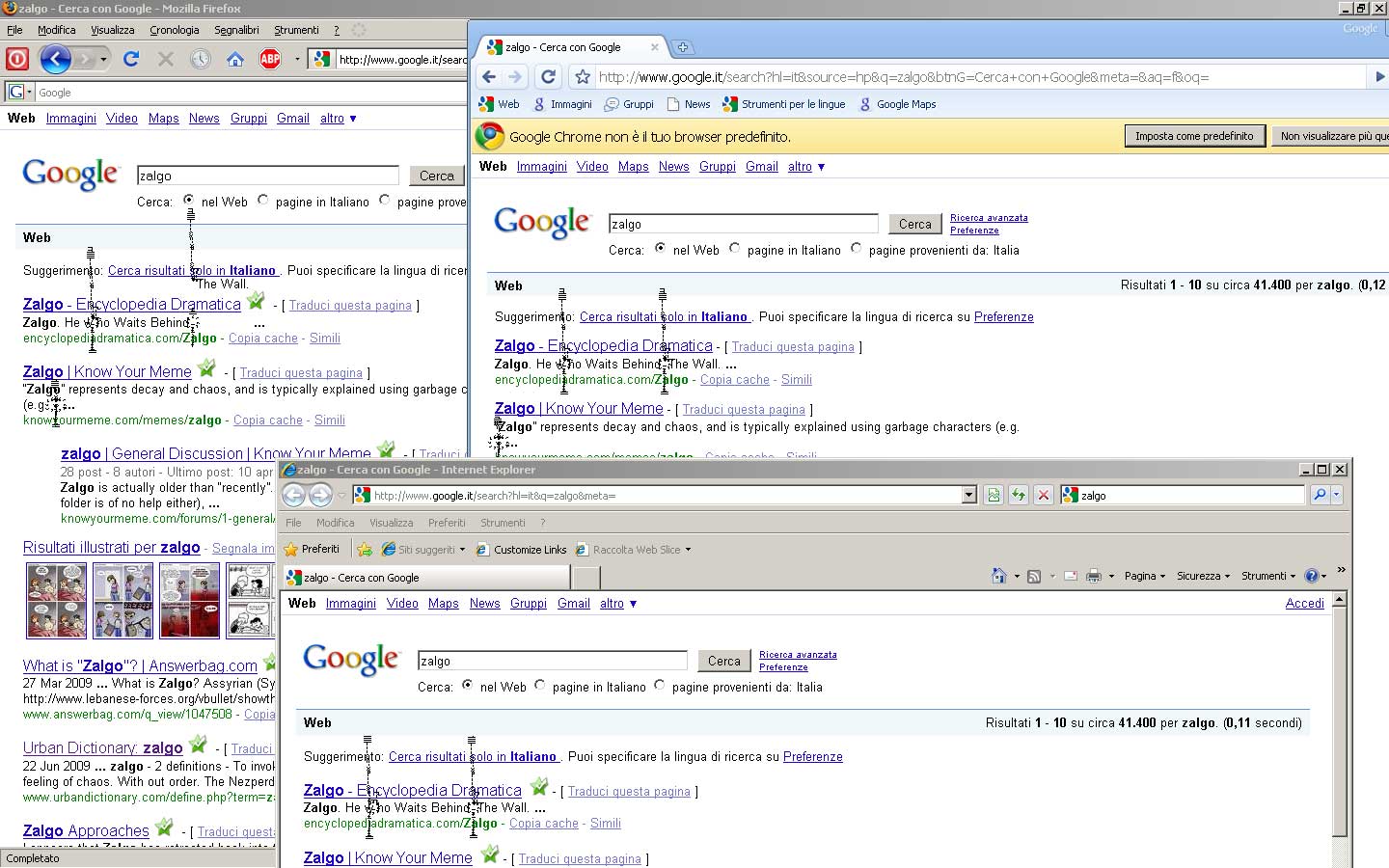Image resolution: width=1389 pixels, height=868 pixels.
Task: Open Firefox Cronologia menu
Action: [x=175, y=30]
